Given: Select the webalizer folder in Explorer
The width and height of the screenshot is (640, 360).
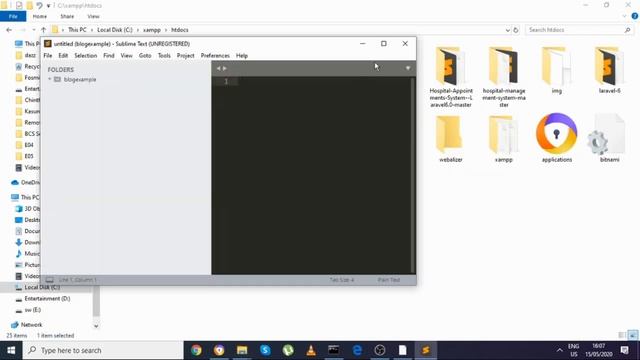Looking at the screenshot, I should click(x=451, y=139).
